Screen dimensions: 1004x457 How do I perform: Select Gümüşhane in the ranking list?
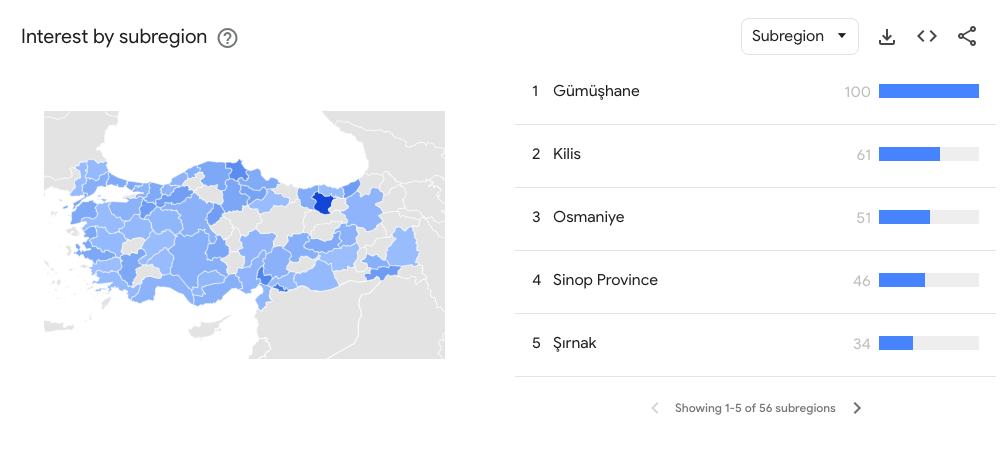(x=747, y=92)
